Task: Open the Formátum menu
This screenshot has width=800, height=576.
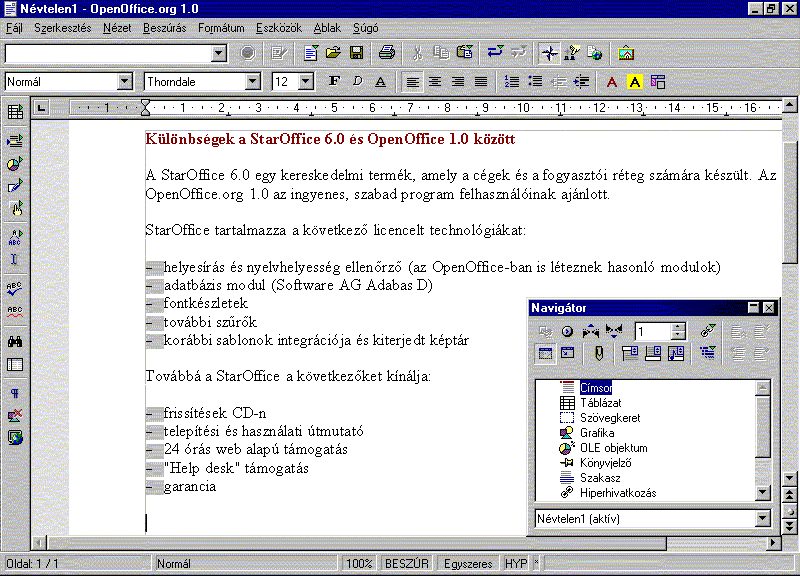Action: coord(221,28)
